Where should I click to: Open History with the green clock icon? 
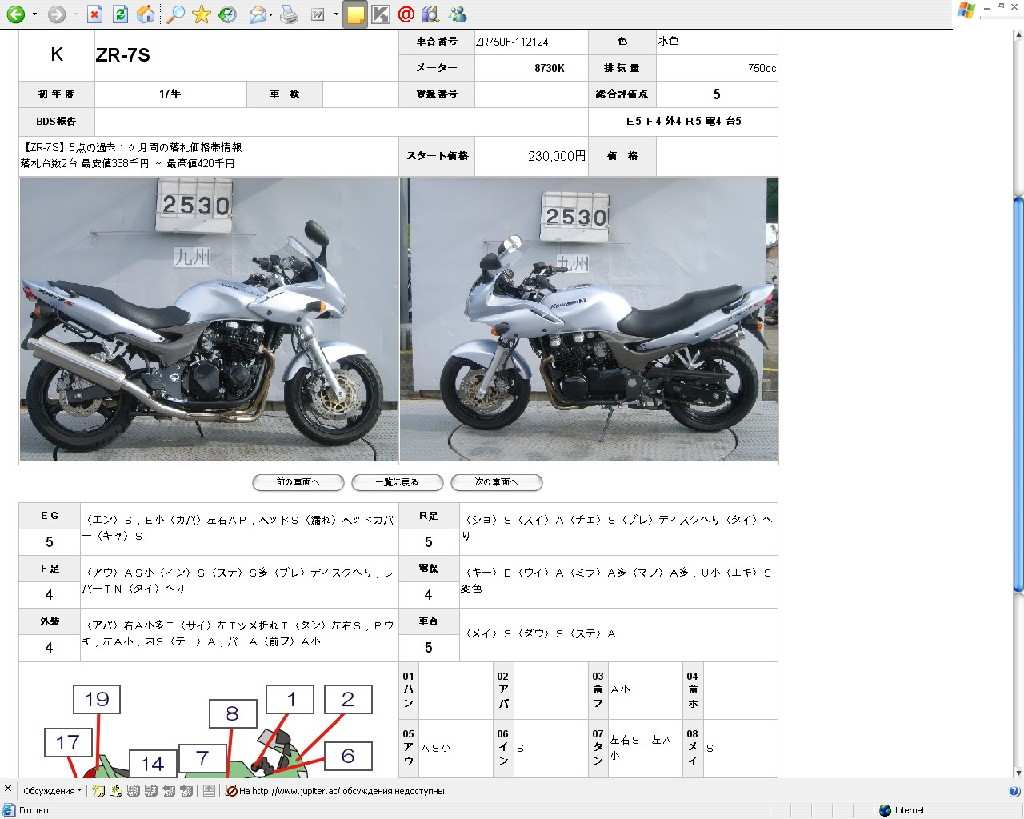point(227,14)
